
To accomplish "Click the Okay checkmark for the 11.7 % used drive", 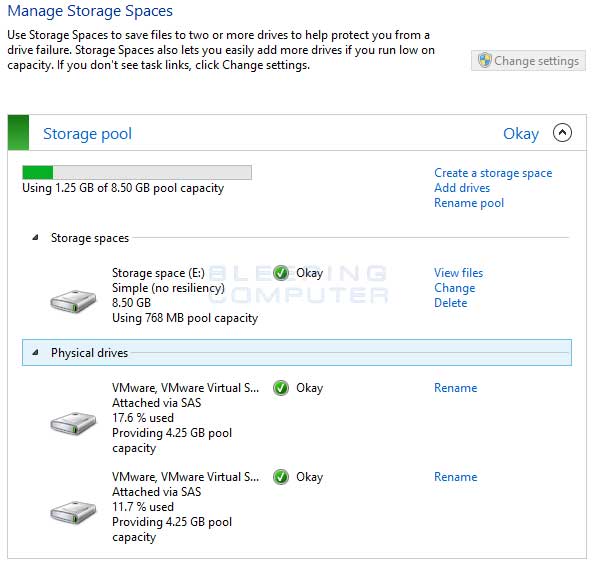I will click(x=281, y=477).
